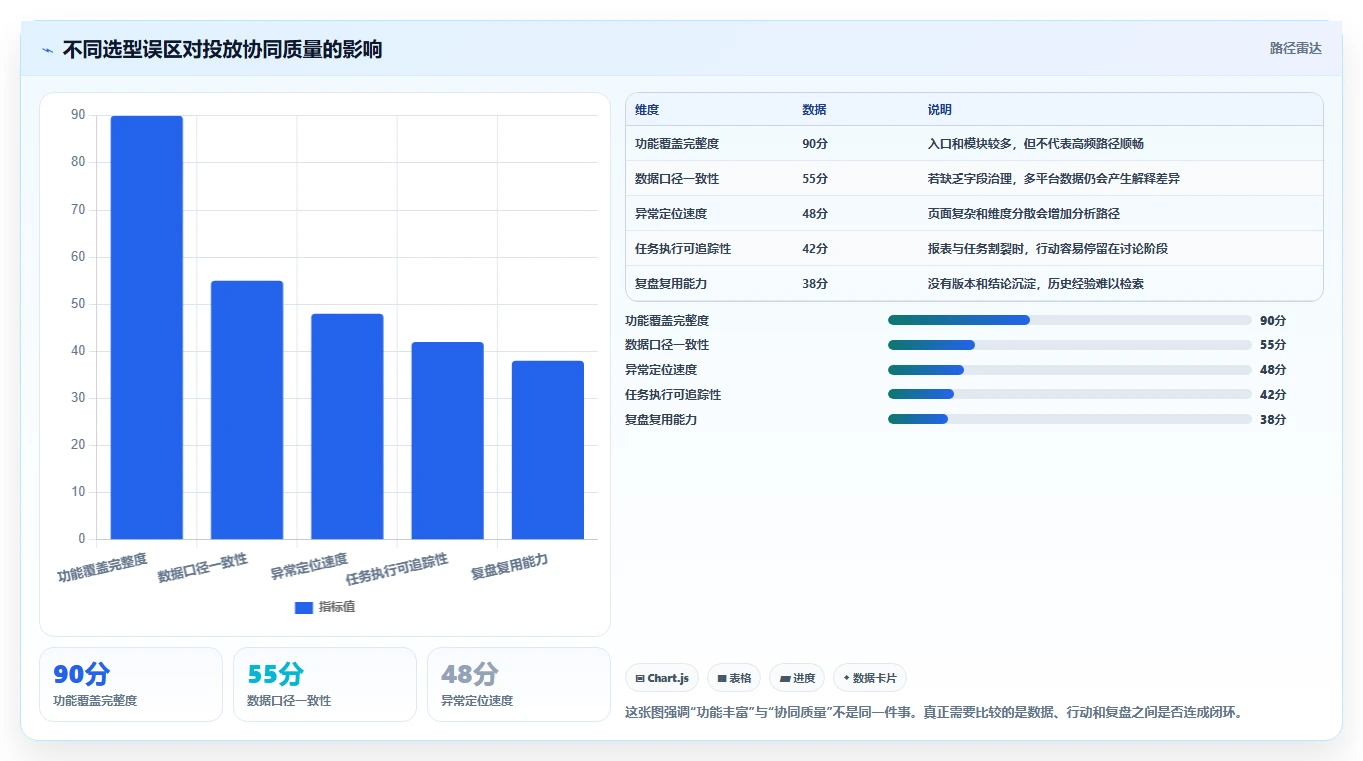Image resolution: width=1363 pixels, height=761 pixels.
Task: Click the 42分 value in the table
Action: (x=815, y=249)
